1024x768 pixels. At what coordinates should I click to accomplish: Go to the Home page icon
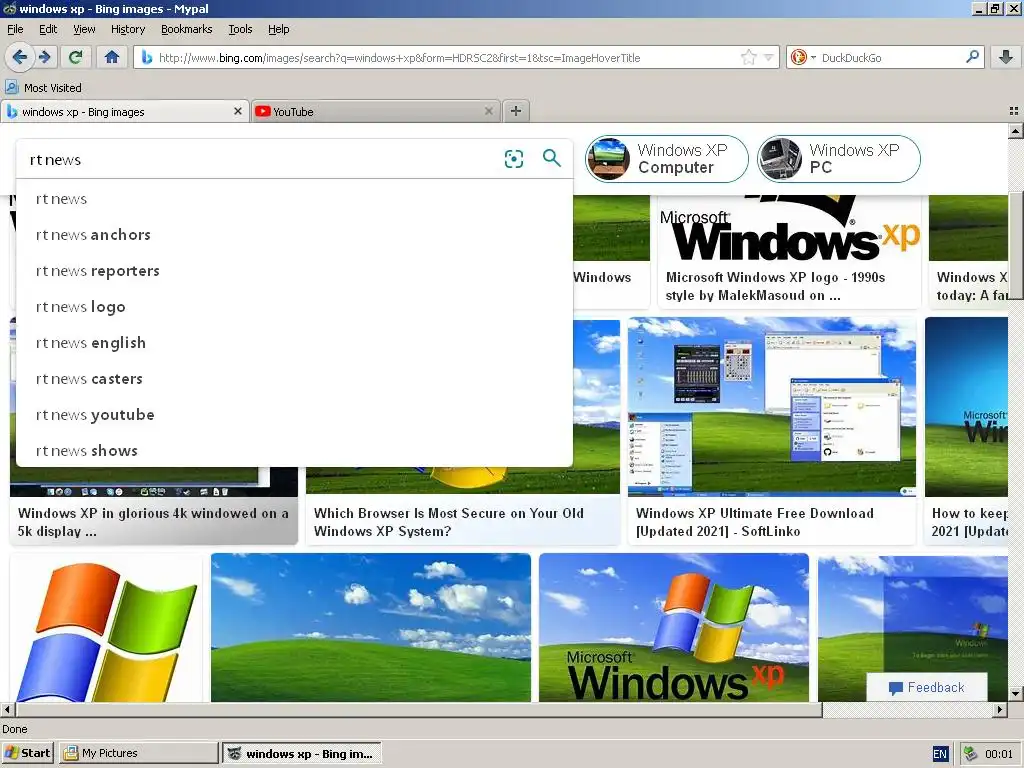coord(112,57)
